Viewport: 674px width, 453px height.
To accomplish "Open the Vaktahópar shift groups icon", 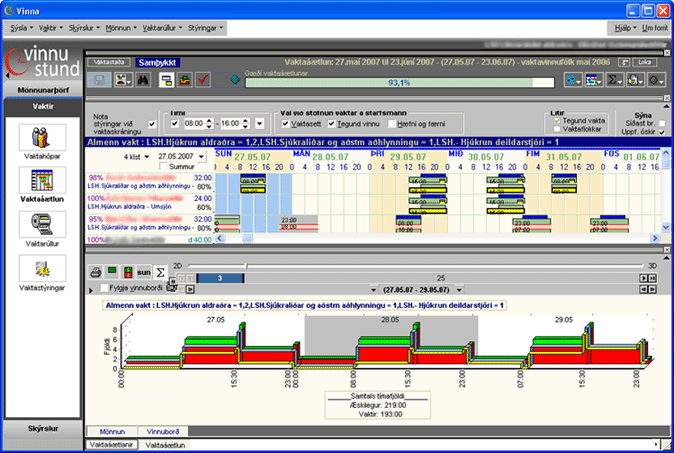I will (42, 138).
